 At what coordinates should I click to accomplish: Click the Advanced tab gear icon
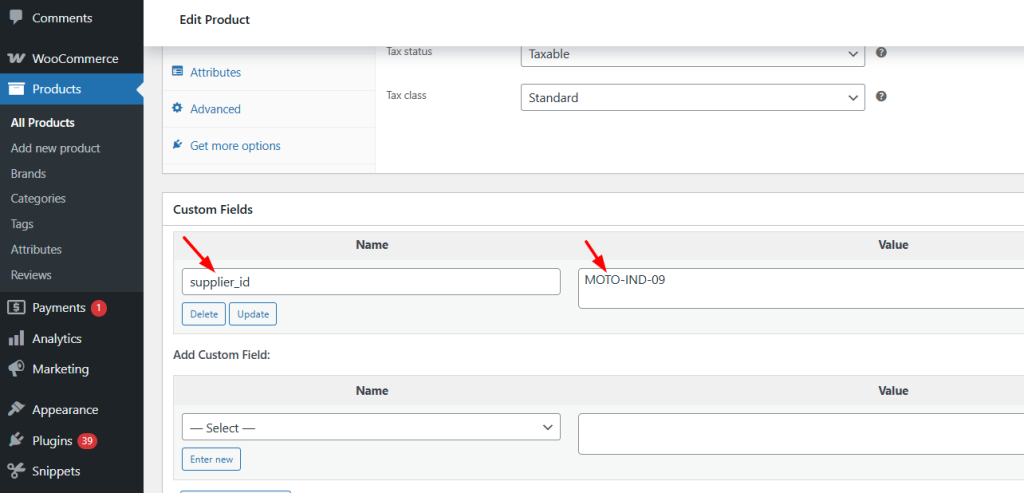pos(177,108)
